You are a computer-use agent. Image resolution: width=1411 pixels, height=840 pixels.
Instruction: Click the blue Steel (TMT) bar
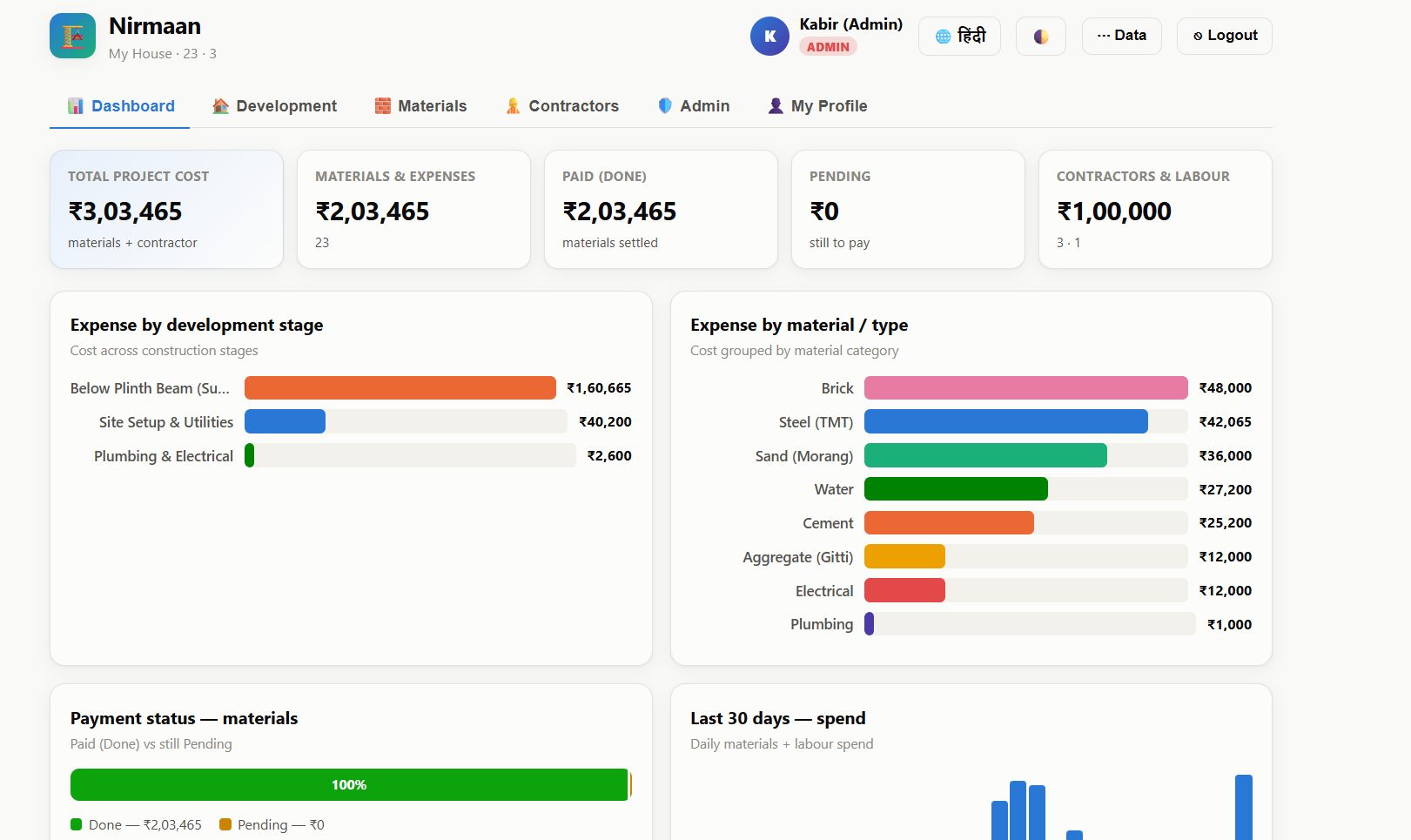coord(1006,422)
